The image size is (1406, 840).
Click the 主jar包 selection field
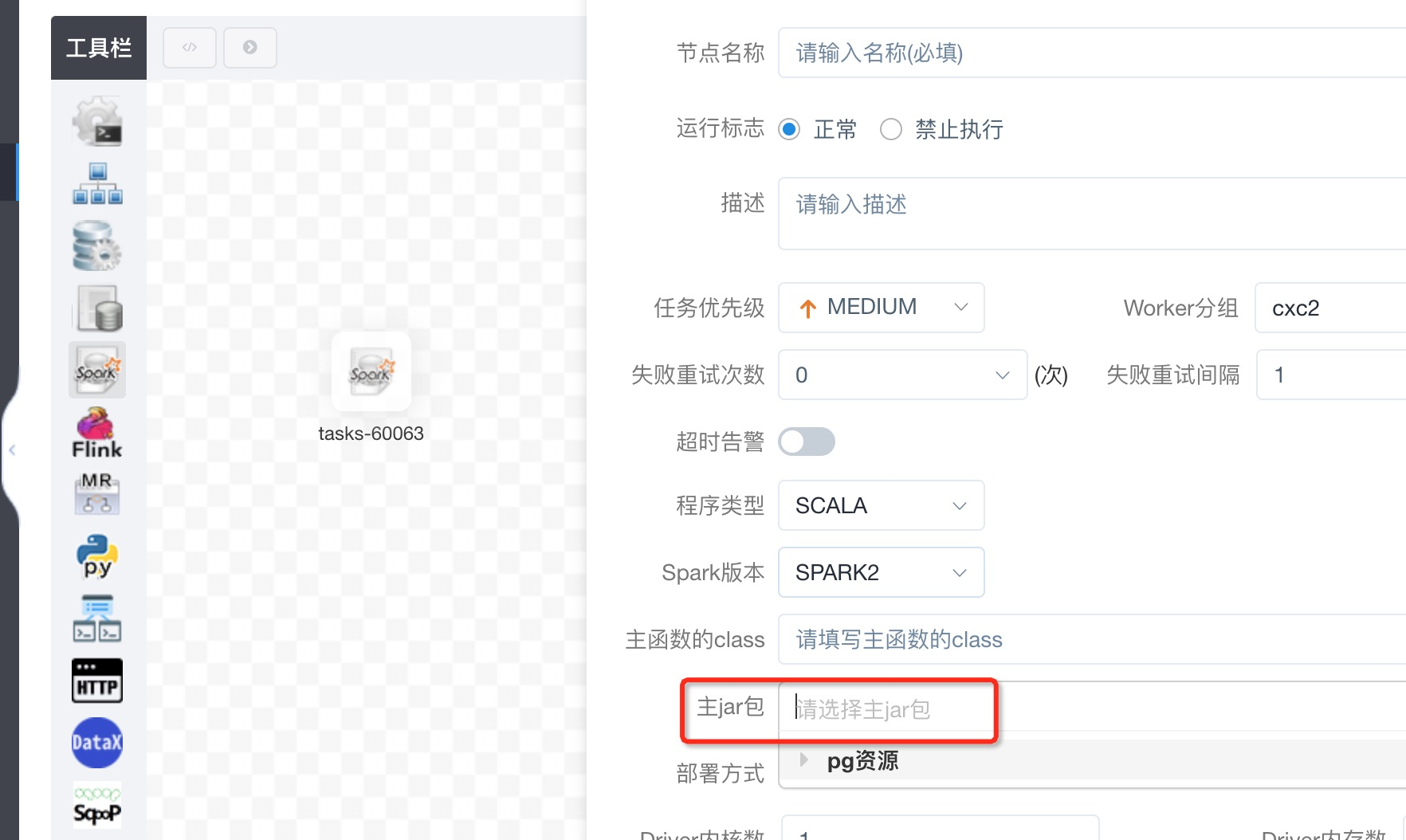coord(1092,707)
